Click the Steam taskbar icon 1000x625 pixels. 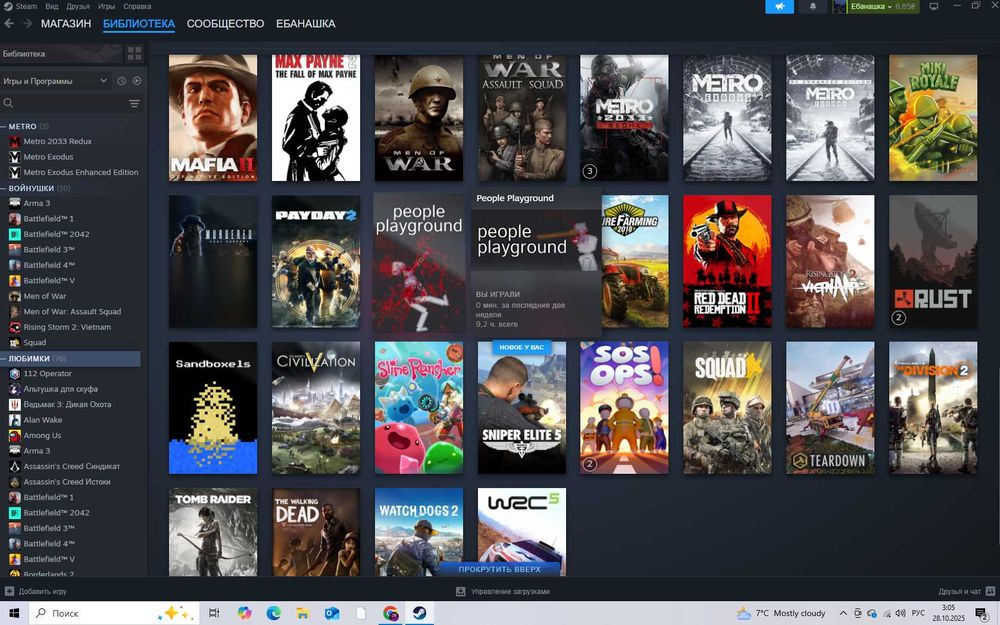tap(420, 613)
